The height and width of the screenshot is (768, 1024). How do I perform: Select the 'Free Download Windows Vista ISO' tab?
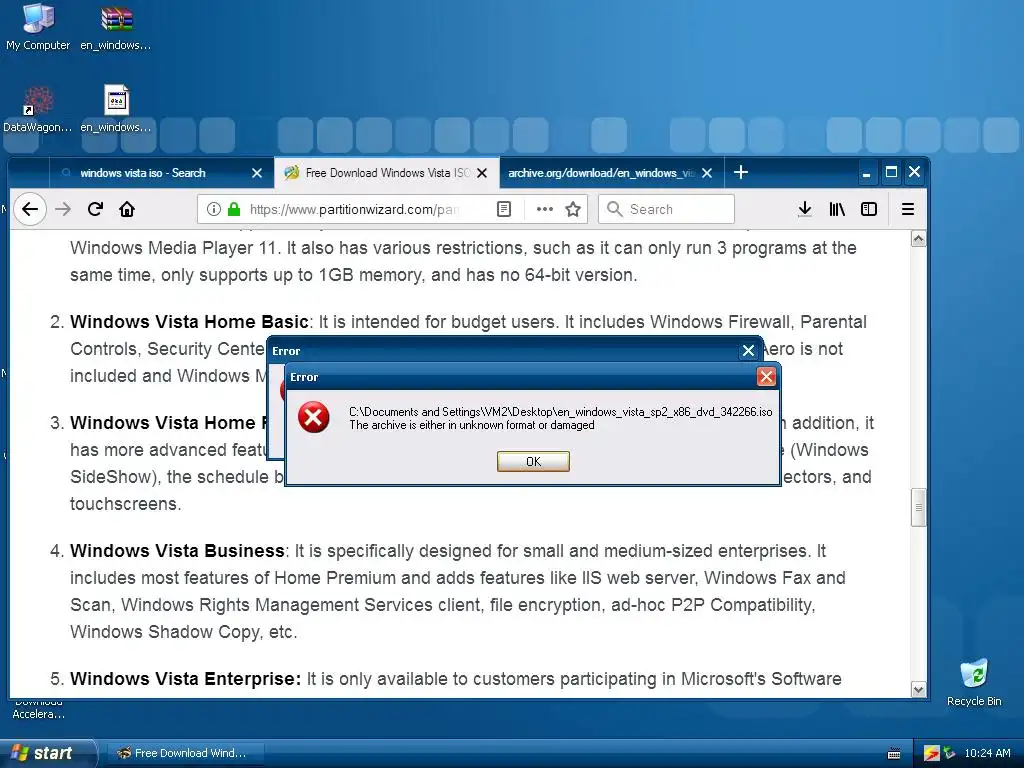click(387, 173)
